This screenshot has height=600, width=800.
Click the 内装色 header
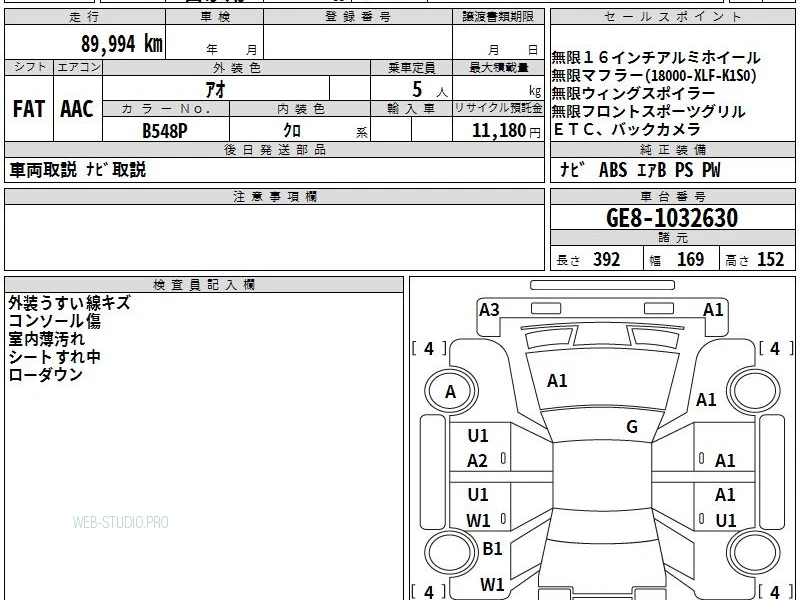coord(300,109)
